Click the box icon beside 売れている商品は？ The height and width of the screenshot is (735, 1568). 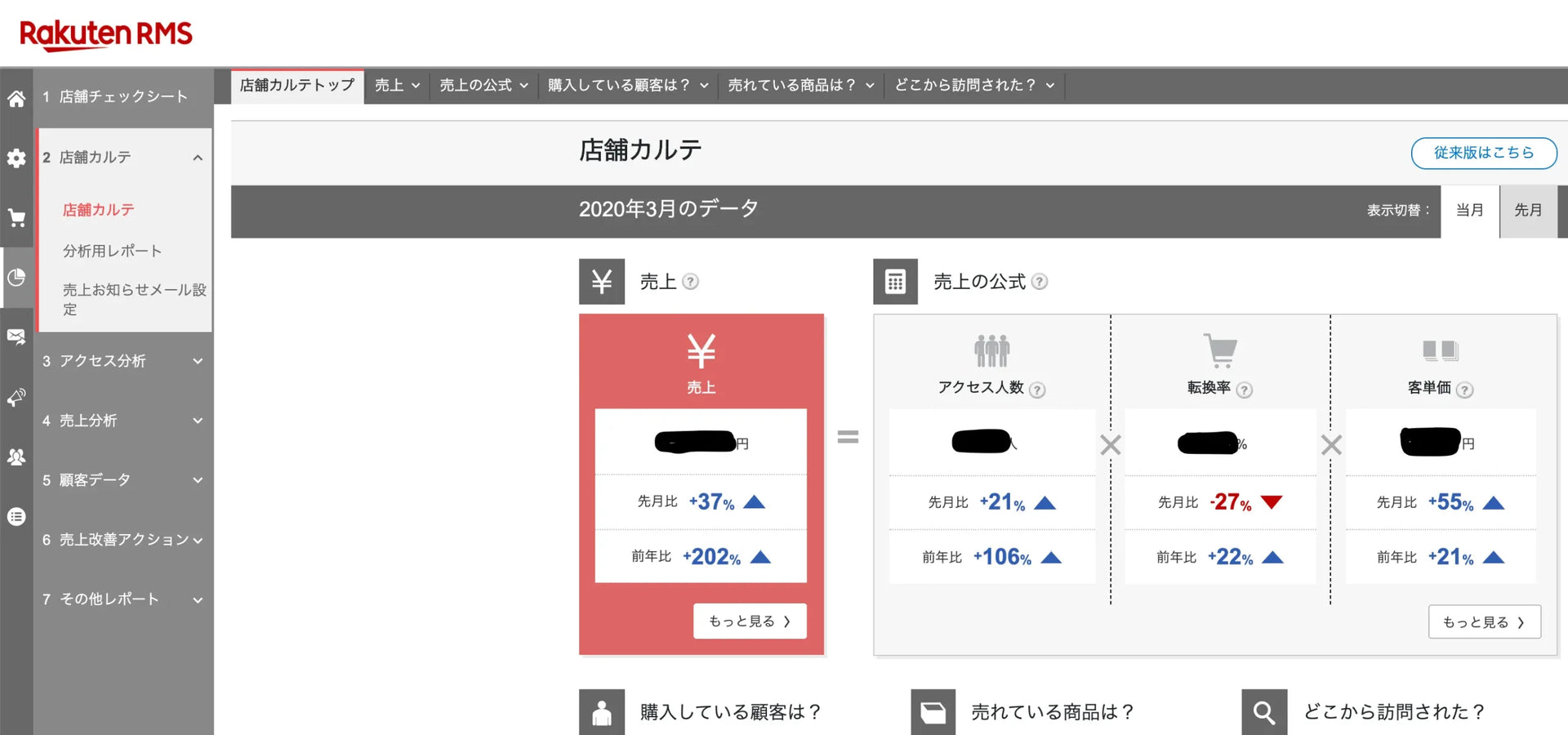[933, 712]
